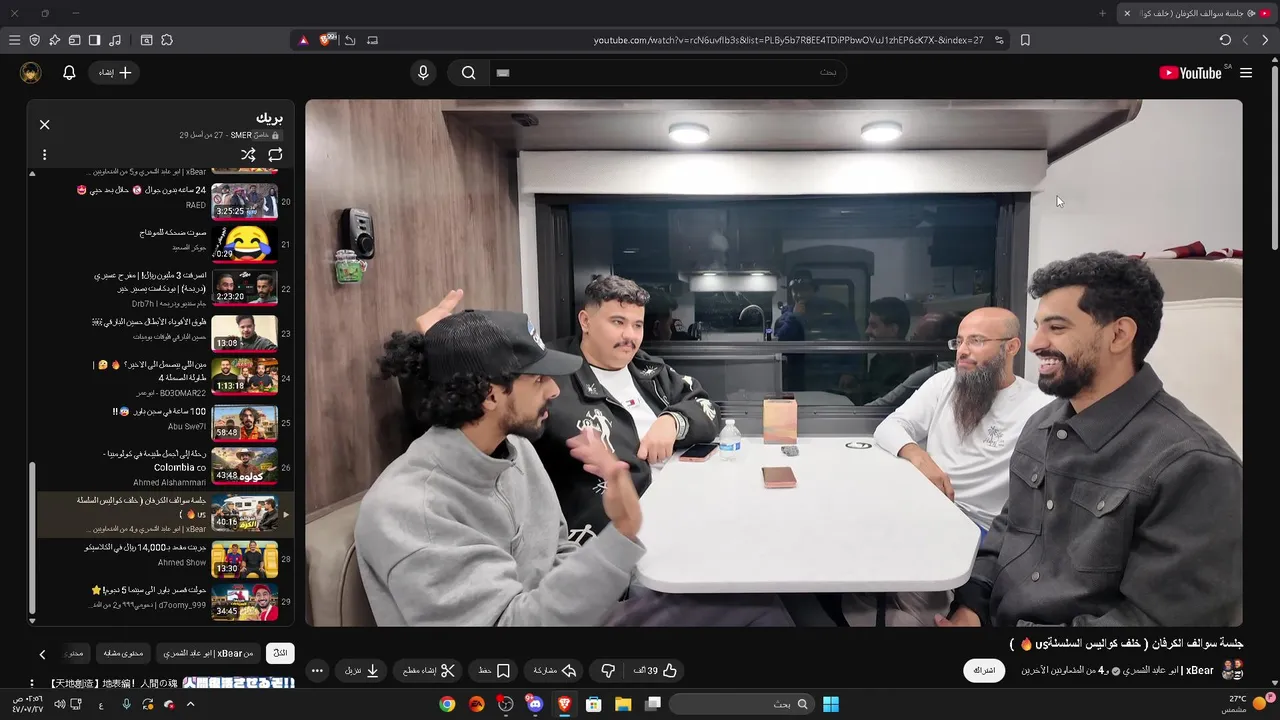Toggle playlist loop
Screen dimensions: 1280x720
point(275,155)
